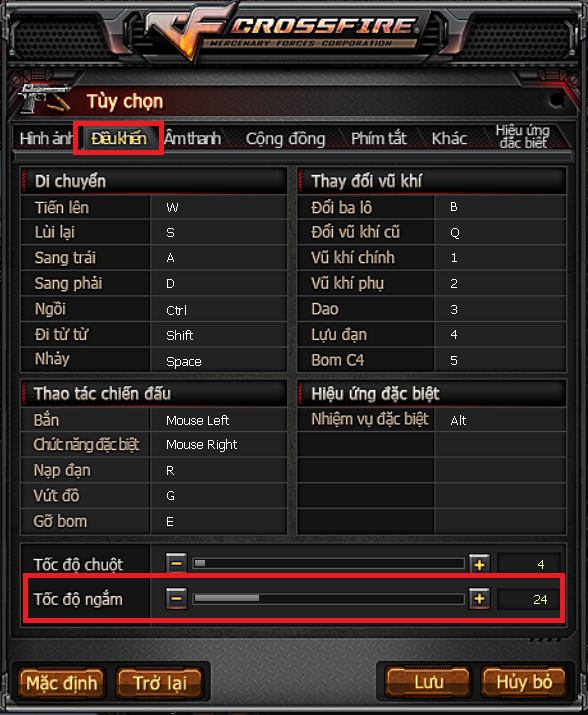Decrease mouse speed with minus button
Viewport: 588px width, 715px height.
tap(177, 564)
